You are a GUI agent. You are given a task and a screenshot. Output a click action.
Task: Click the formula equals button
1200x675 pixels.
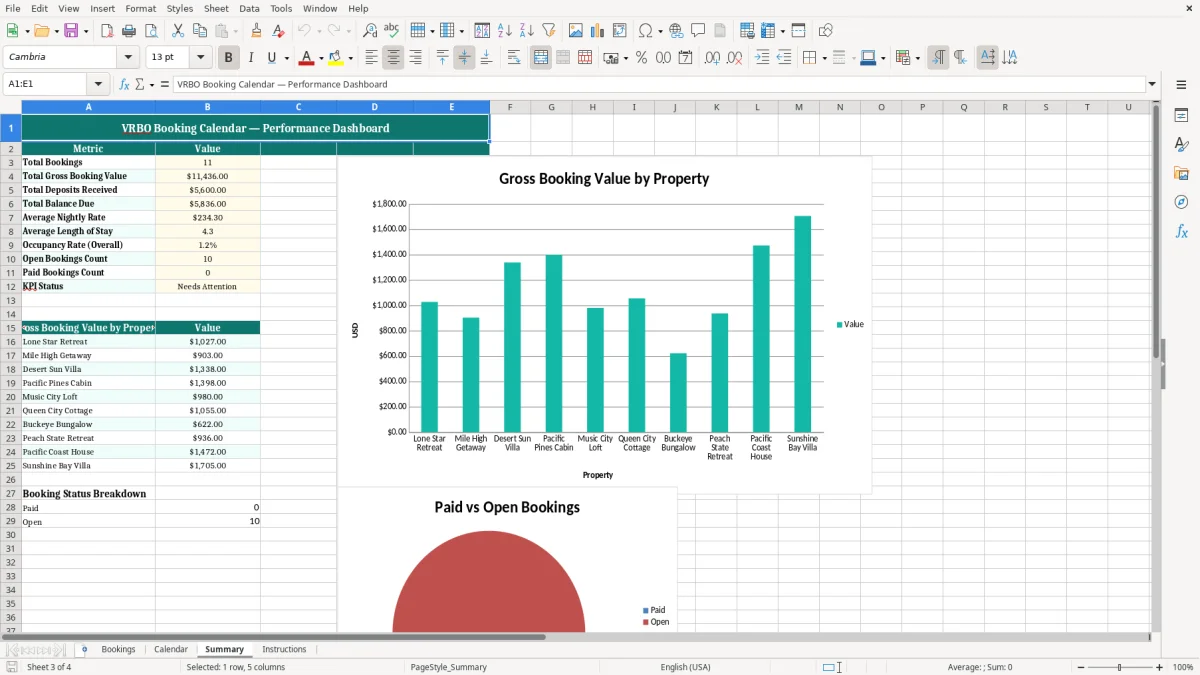click(165, 84)
